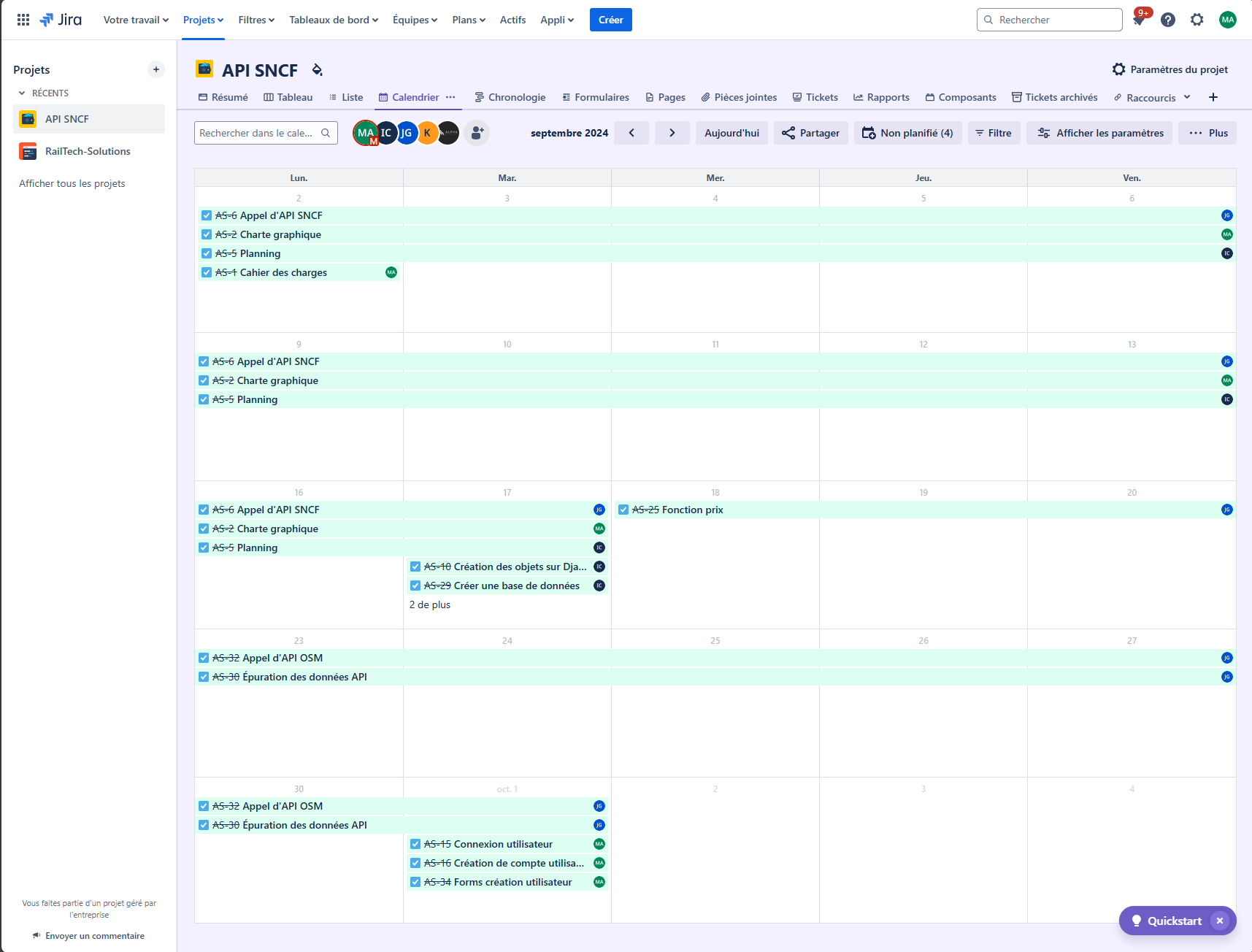Click the JG assignee avatar on AS-25 Fonction prix

[1227, 510]
